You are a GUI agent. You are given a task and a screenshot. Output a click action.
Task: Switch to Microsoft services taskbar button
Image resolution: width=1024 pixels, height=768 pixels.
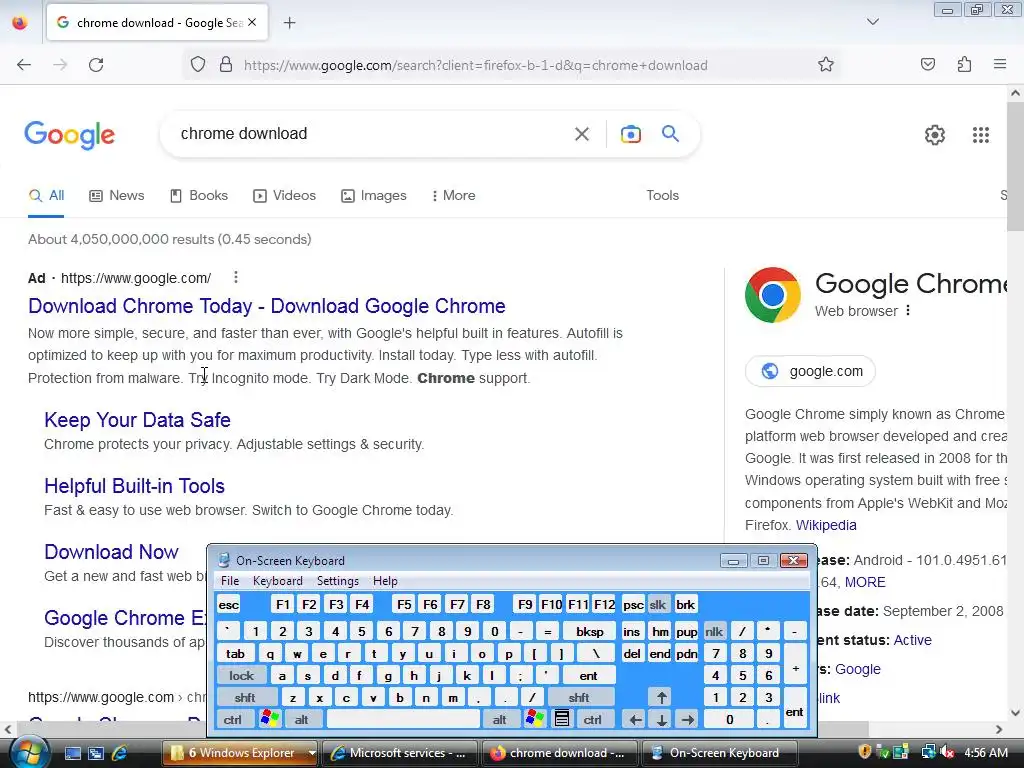coord(400,753)
